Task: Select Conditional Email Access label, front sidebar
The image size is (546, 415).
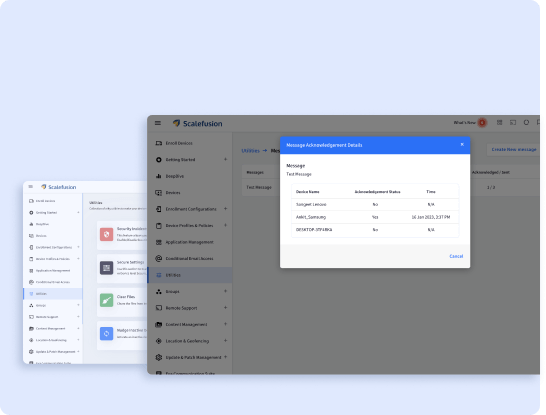Action: pos(189,258)
